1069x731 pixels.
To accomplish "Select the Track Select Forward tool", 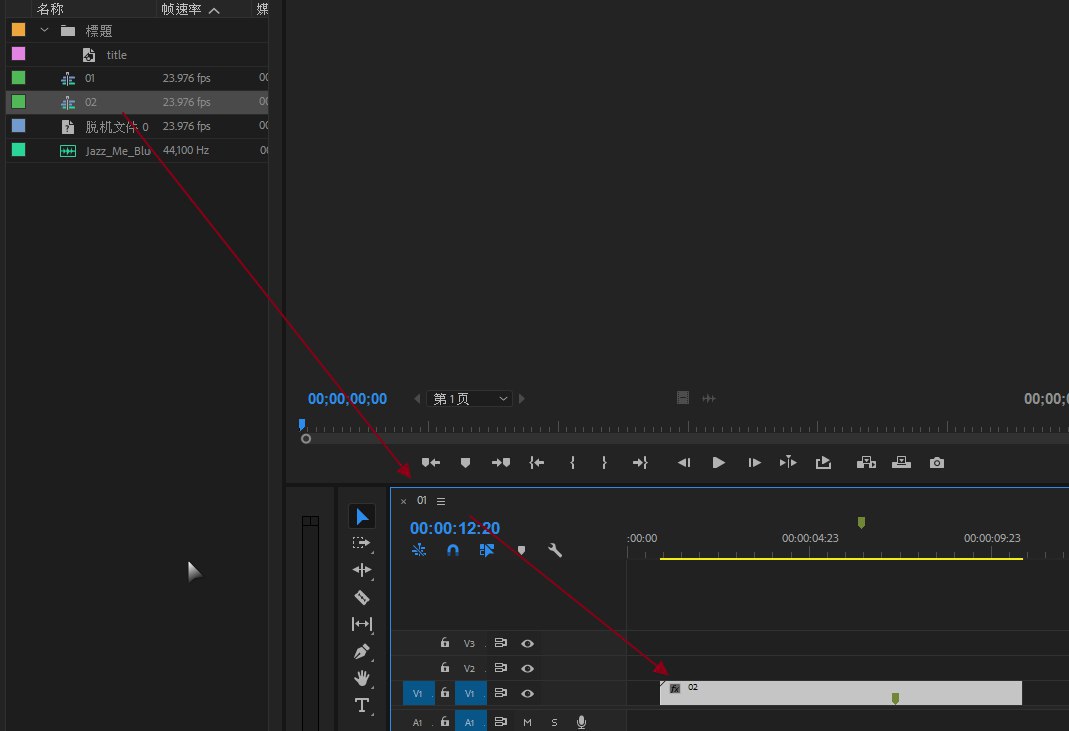I will (362, 543).
